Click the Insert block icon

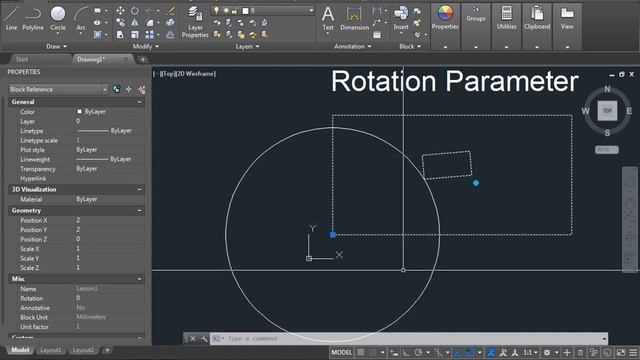[x=401, y=19]
